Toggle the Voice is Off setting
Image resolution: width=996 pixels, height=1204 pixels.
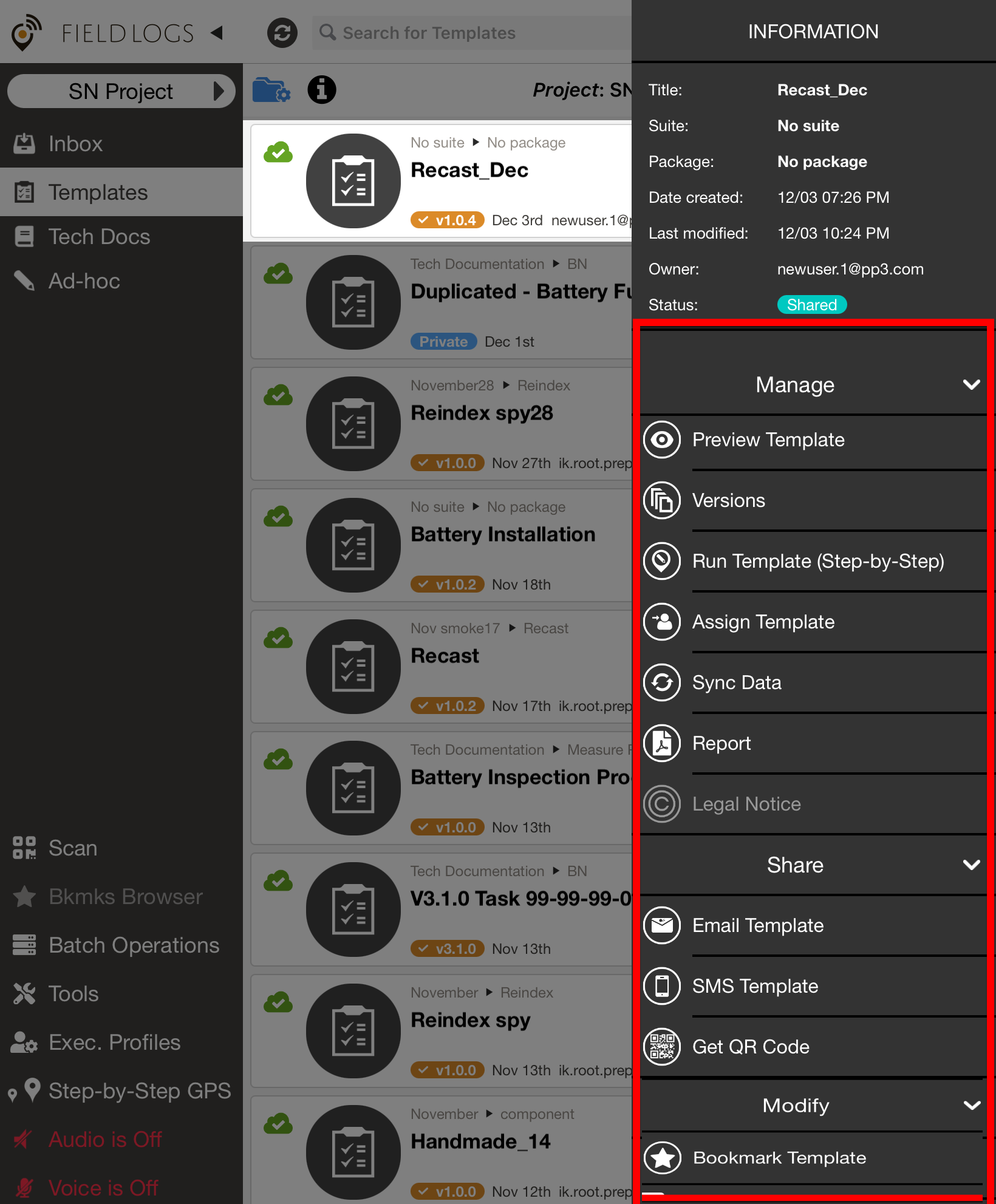click(103, 1187)
